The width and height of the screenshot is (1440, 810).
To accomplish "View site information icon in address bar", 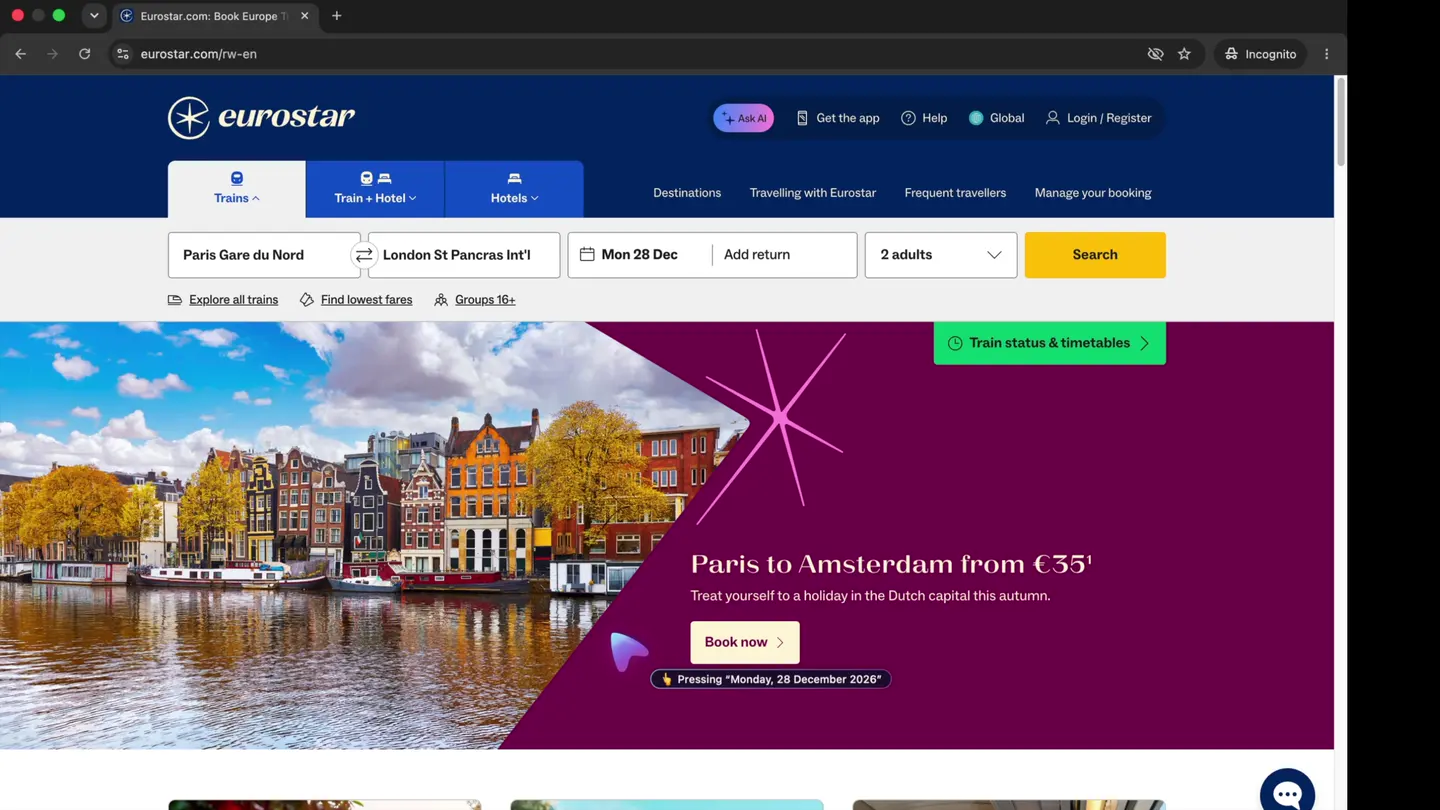I will [123, 54].
